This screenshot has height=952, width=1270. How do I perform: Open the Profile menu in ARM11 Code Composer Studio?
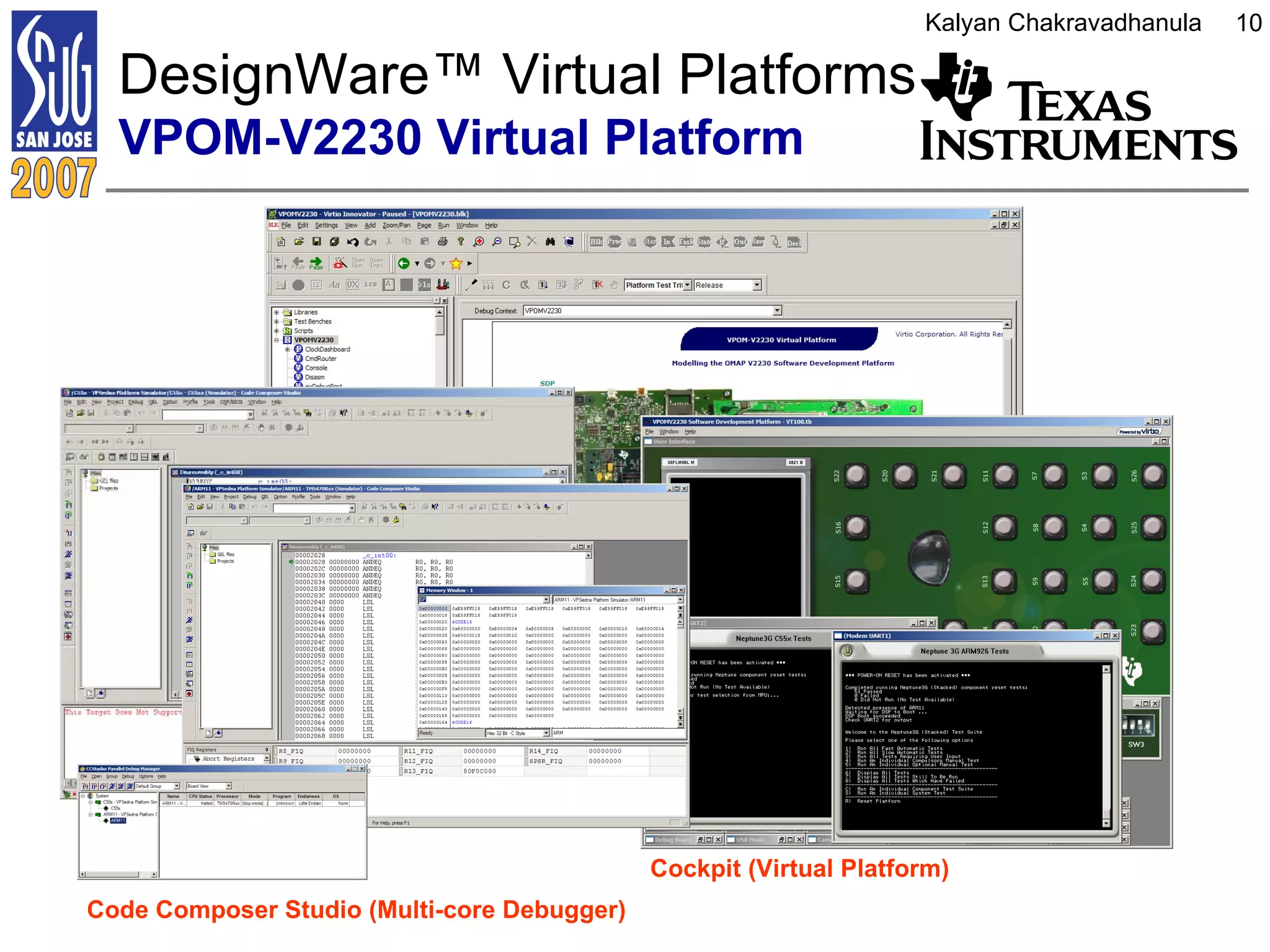coord(298,497)
